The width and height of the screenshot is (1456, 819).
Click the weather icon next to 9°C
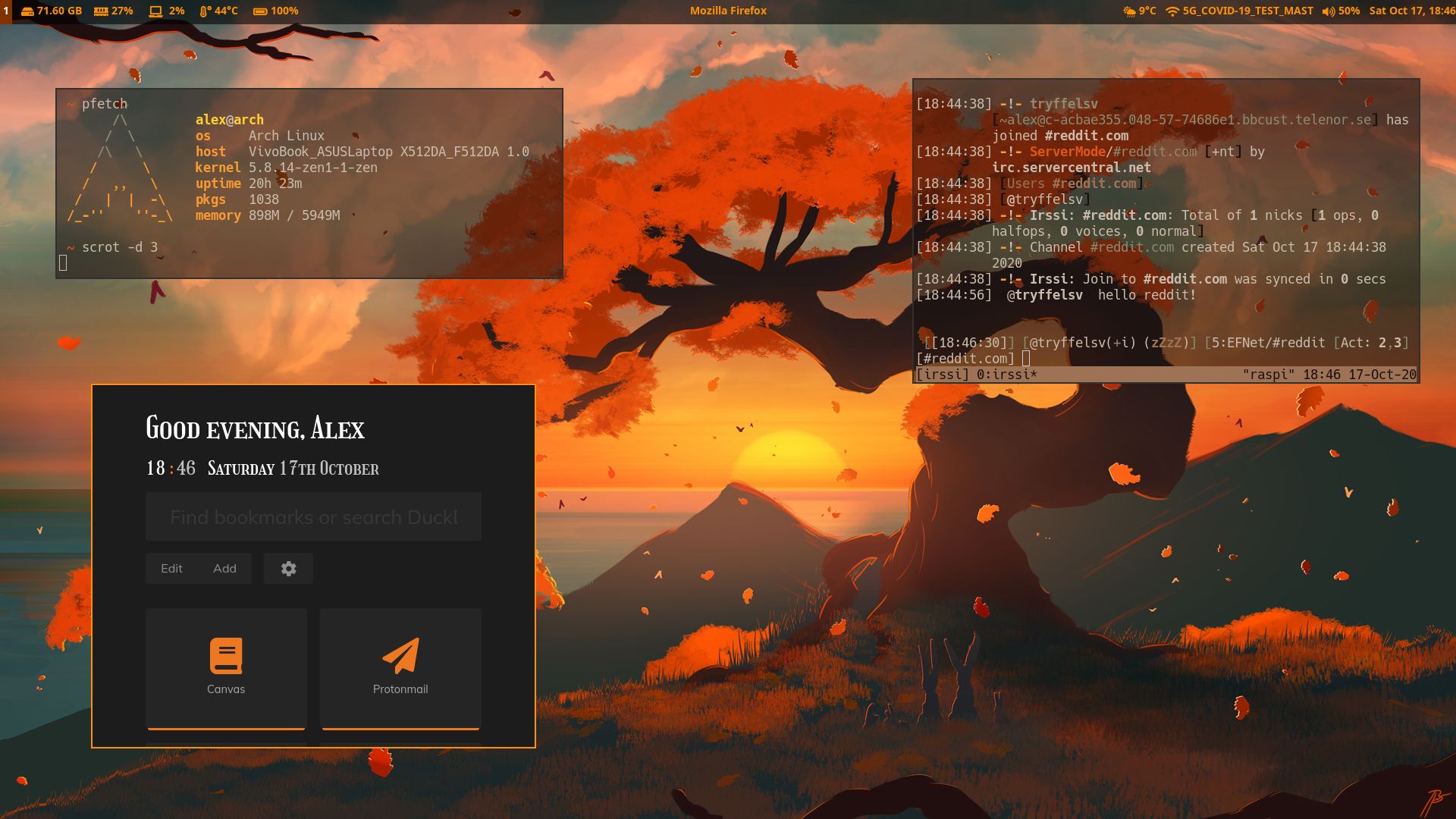coord(1128,11)
